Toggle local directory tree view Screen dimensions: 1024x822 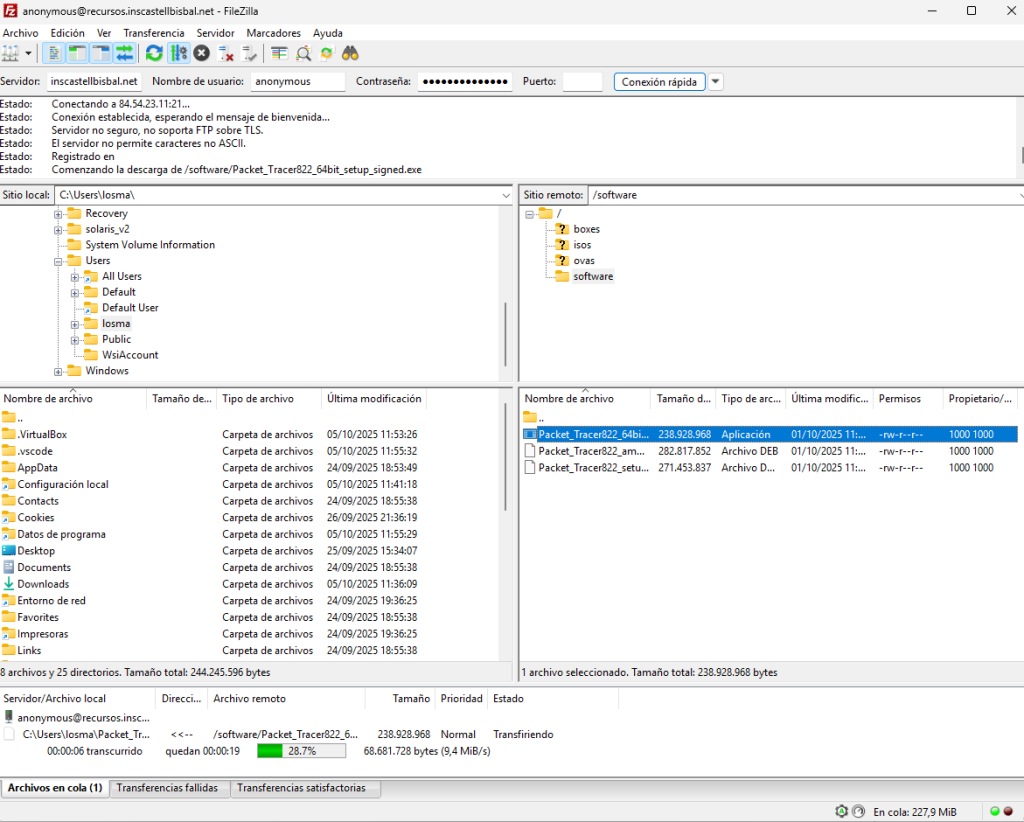(77, 53)
